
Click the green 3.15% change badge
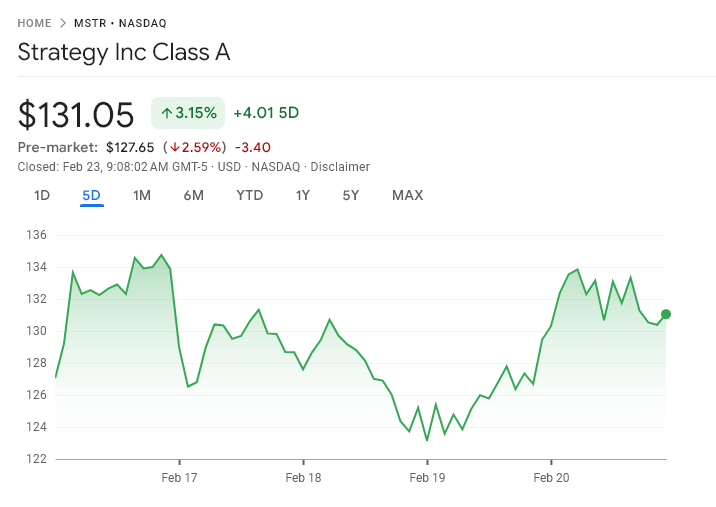pyautogui.click(x=189, y=113)
